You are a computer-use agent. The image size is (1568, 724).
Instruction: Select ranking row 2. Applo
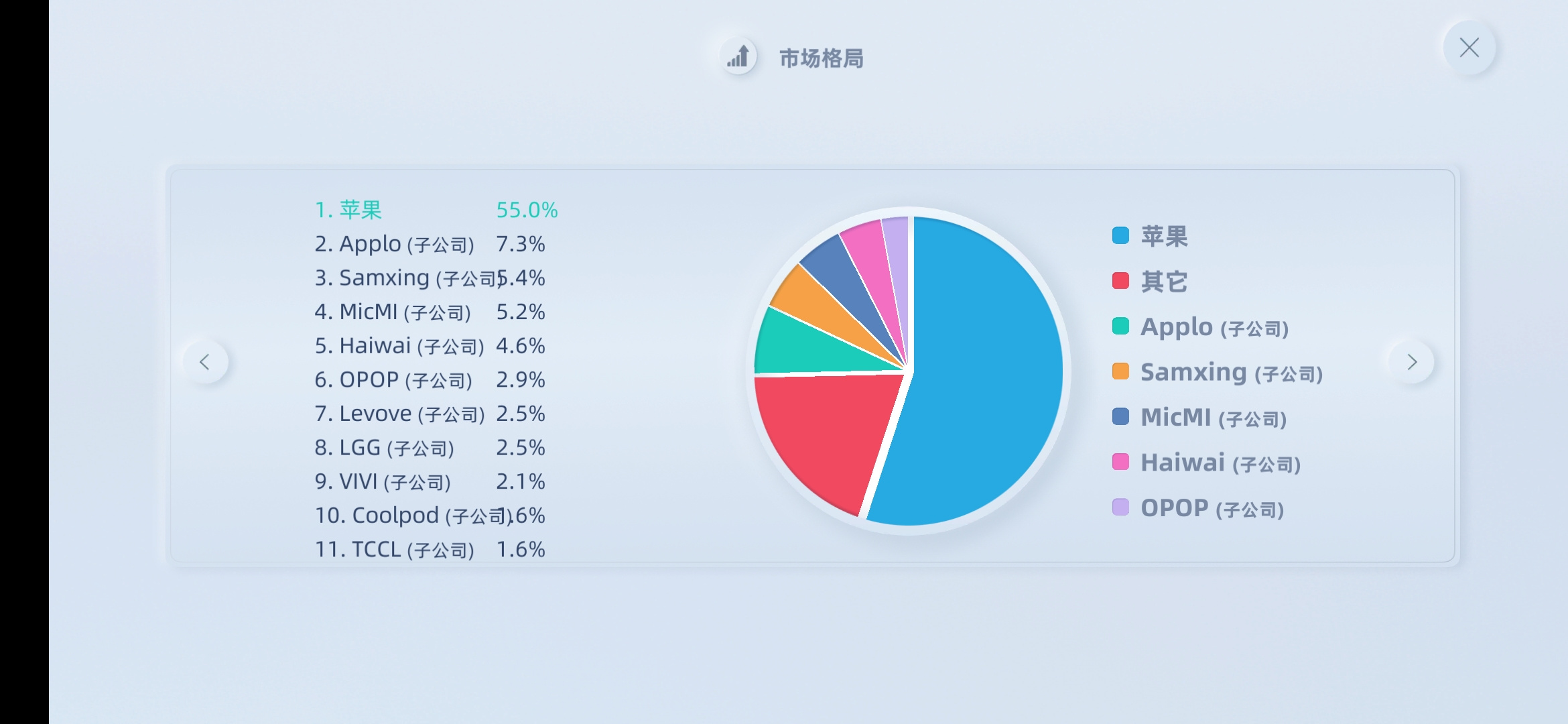click(430, 244)
